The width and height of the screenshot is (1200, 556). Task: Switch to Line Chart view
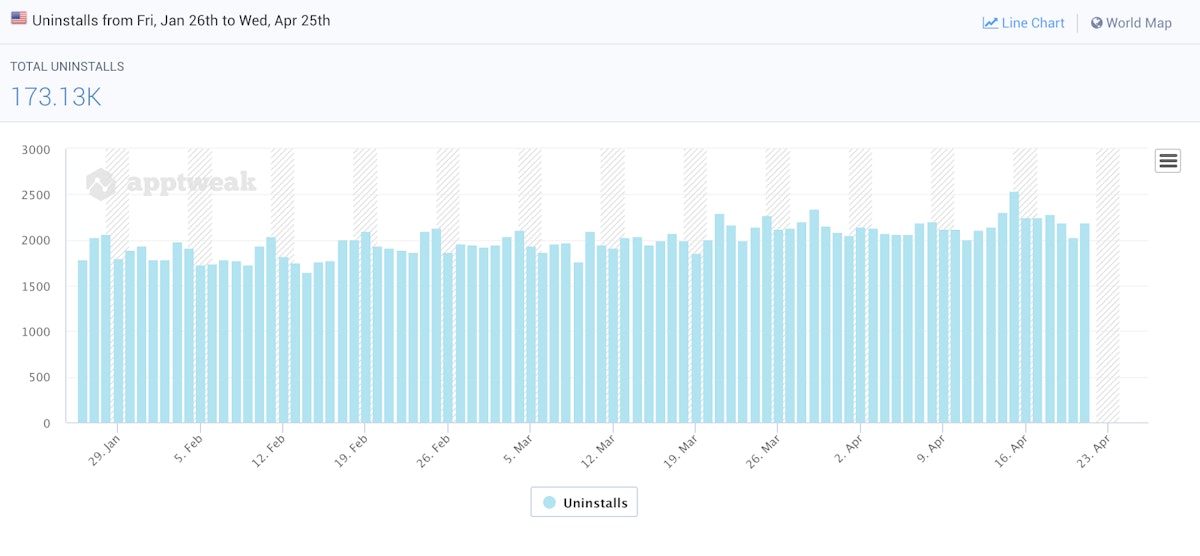[1032, 23]
